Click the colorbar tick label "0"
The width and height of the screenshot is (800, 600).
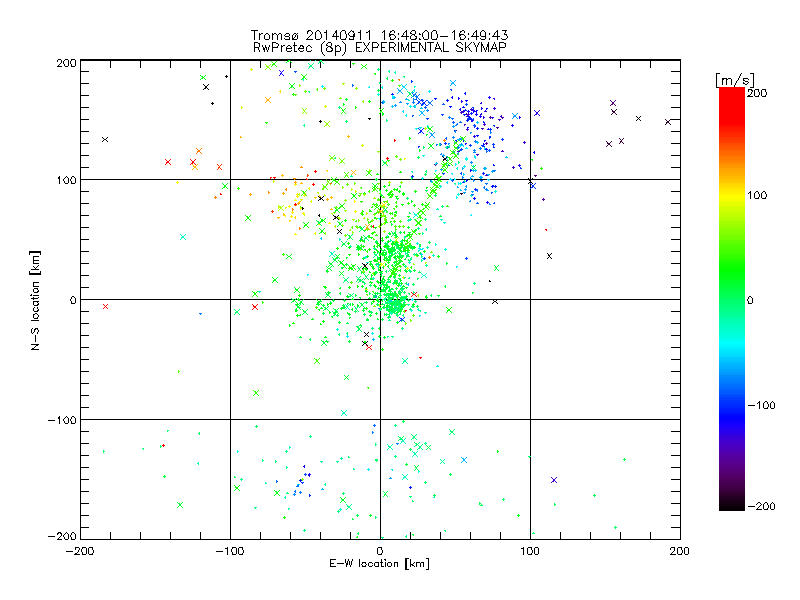click(x=750, y=300)
